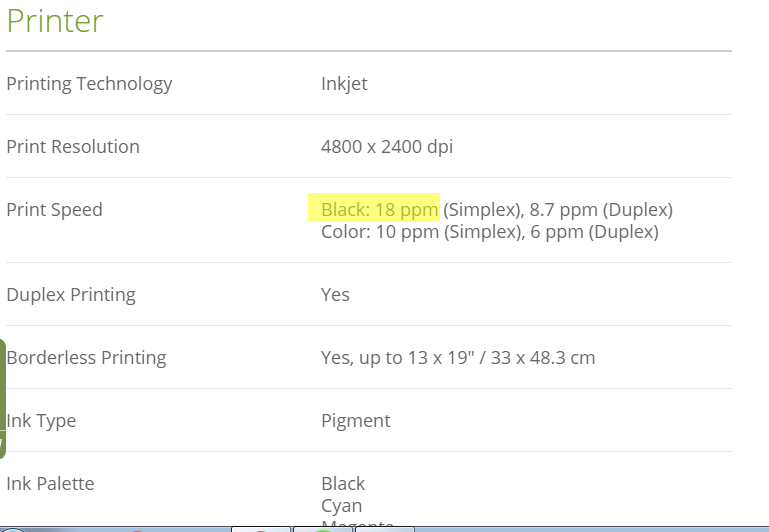Click the 8.7 ppm (Duplex) text
The image size is (769, 532).
[601, 210]
